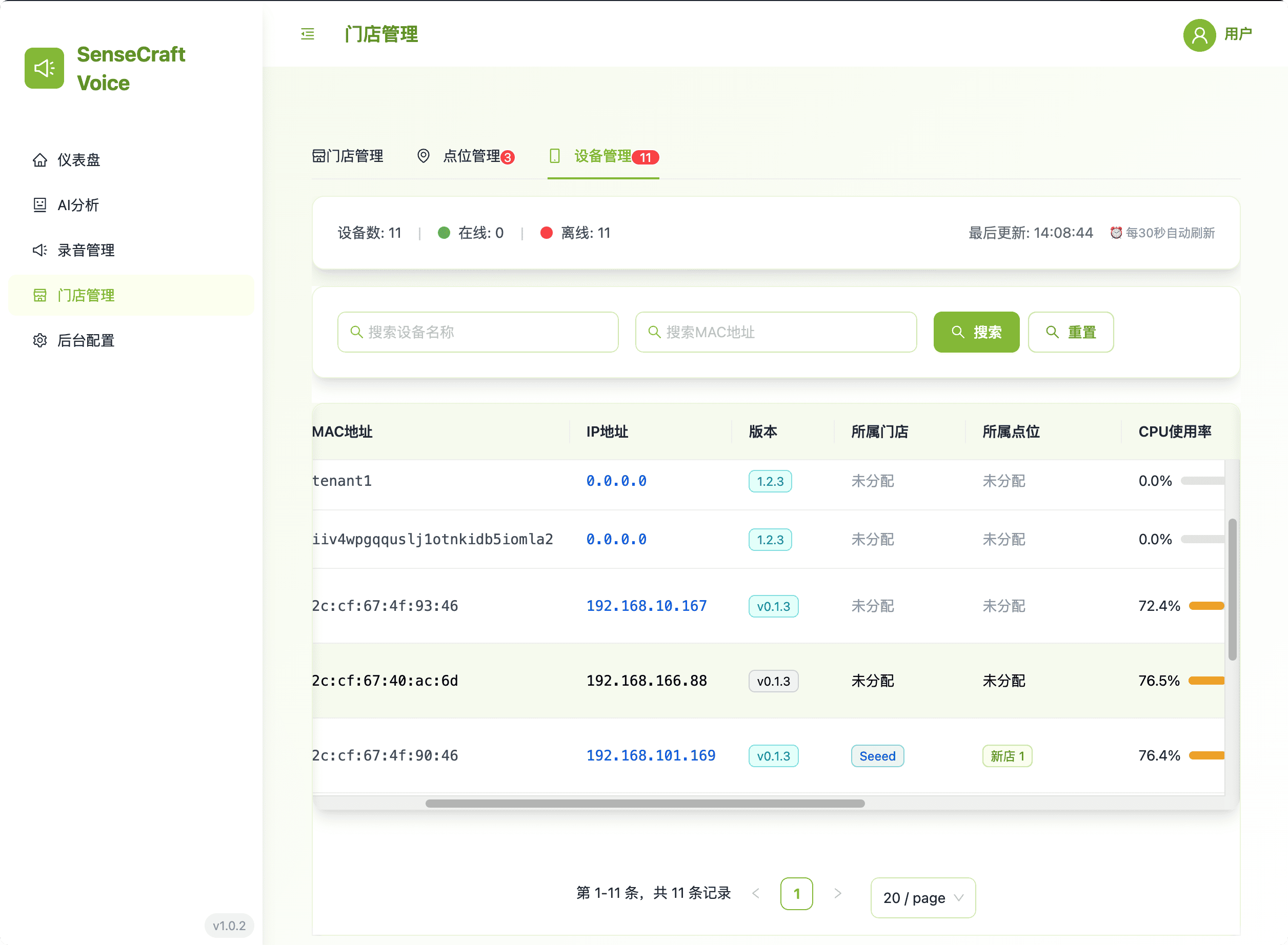Click the SenseCraft Voice speaker logo
The height and width of the screenshot is (945, 1288).
[44, 68]
